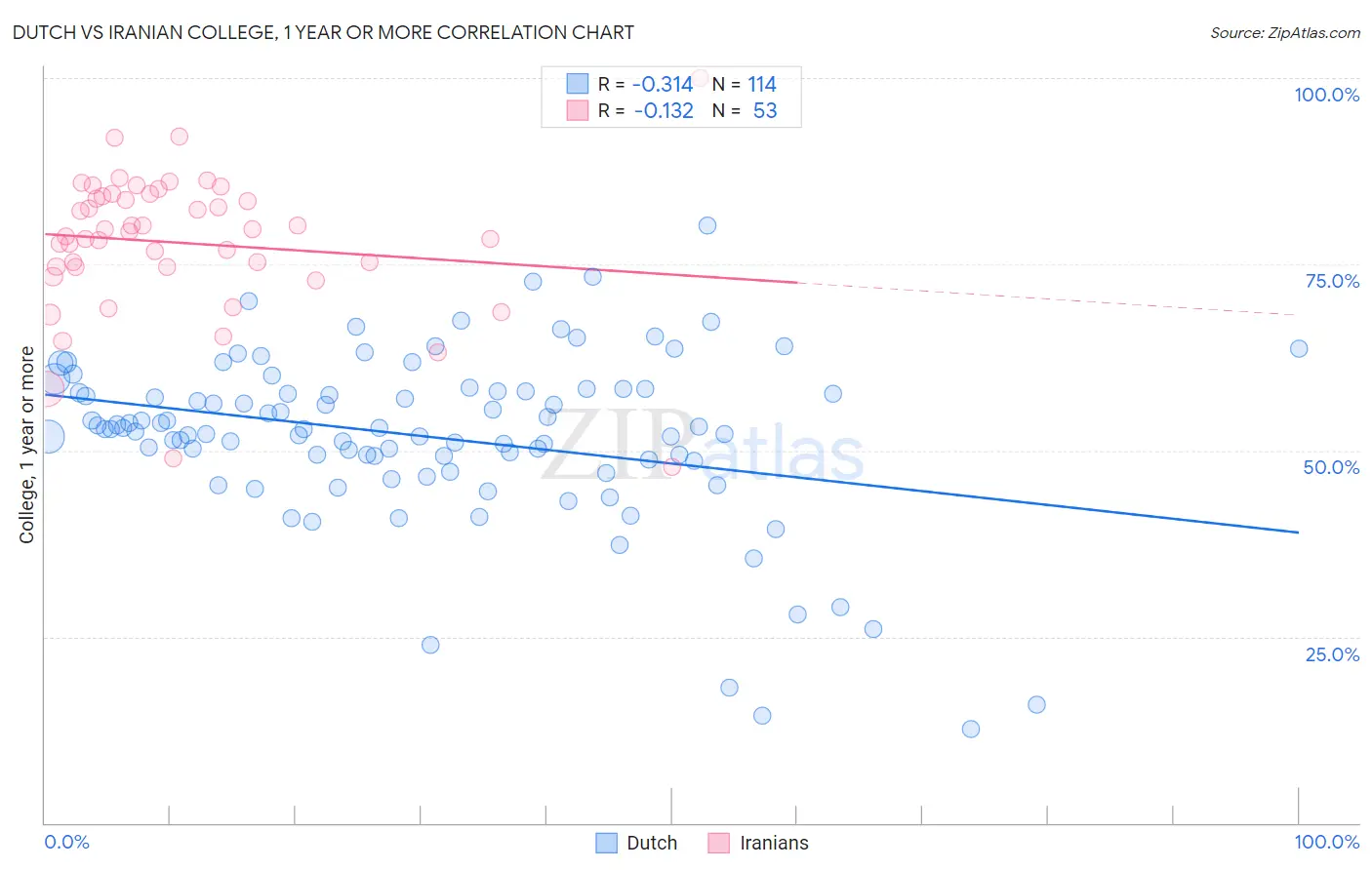Click the pink swatch beside R = -0.132

578,110
